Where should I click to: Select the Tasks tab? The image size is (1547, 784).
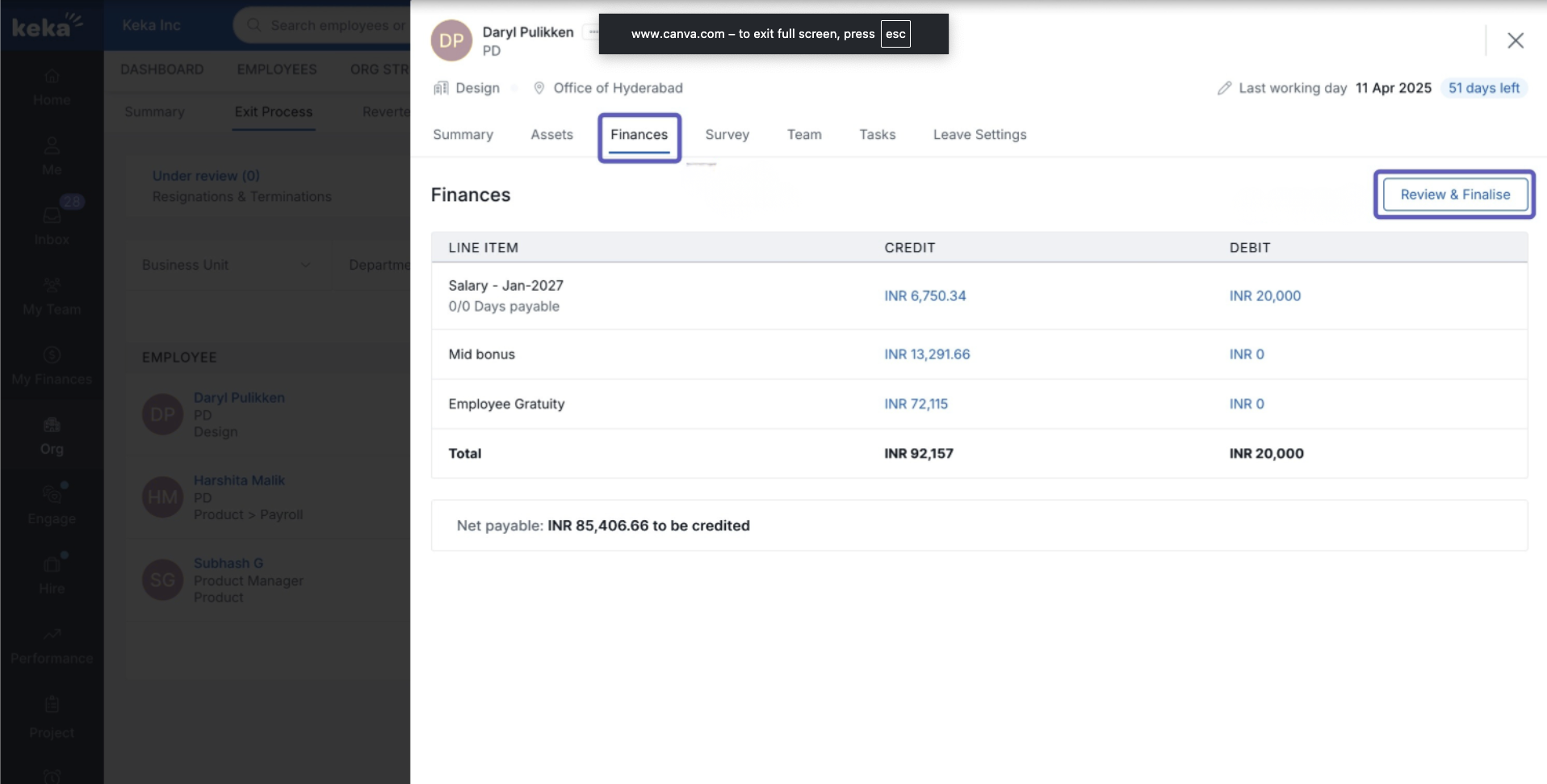877,135
